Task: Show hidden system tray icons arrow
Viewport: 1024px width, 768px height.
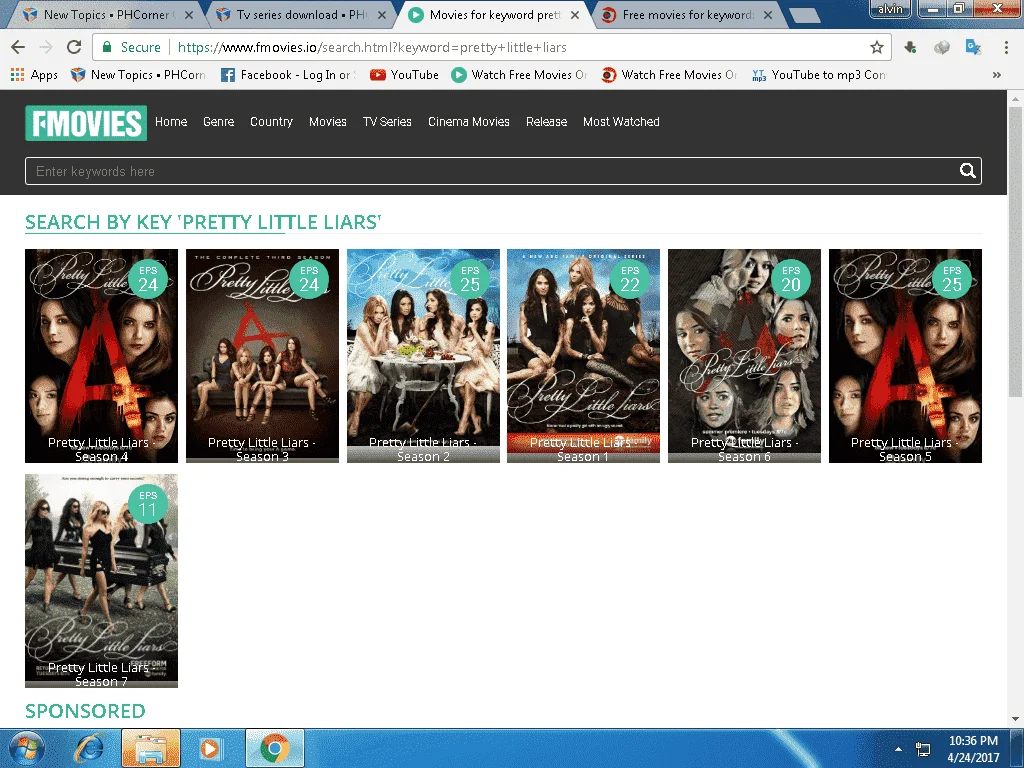Action: 899,749
